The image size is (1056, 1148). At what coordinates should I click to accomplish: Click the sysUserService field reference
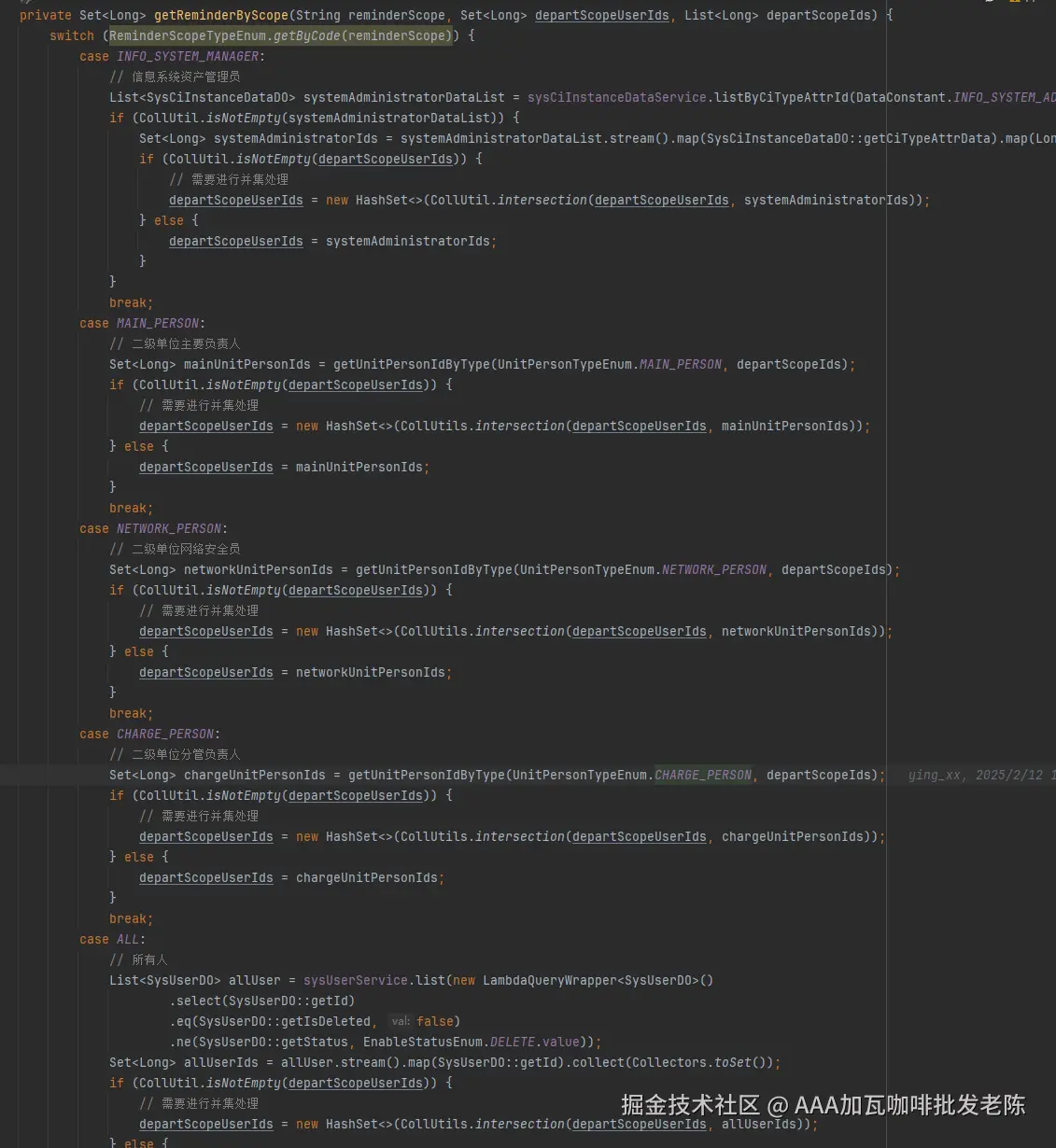(355, 980)
